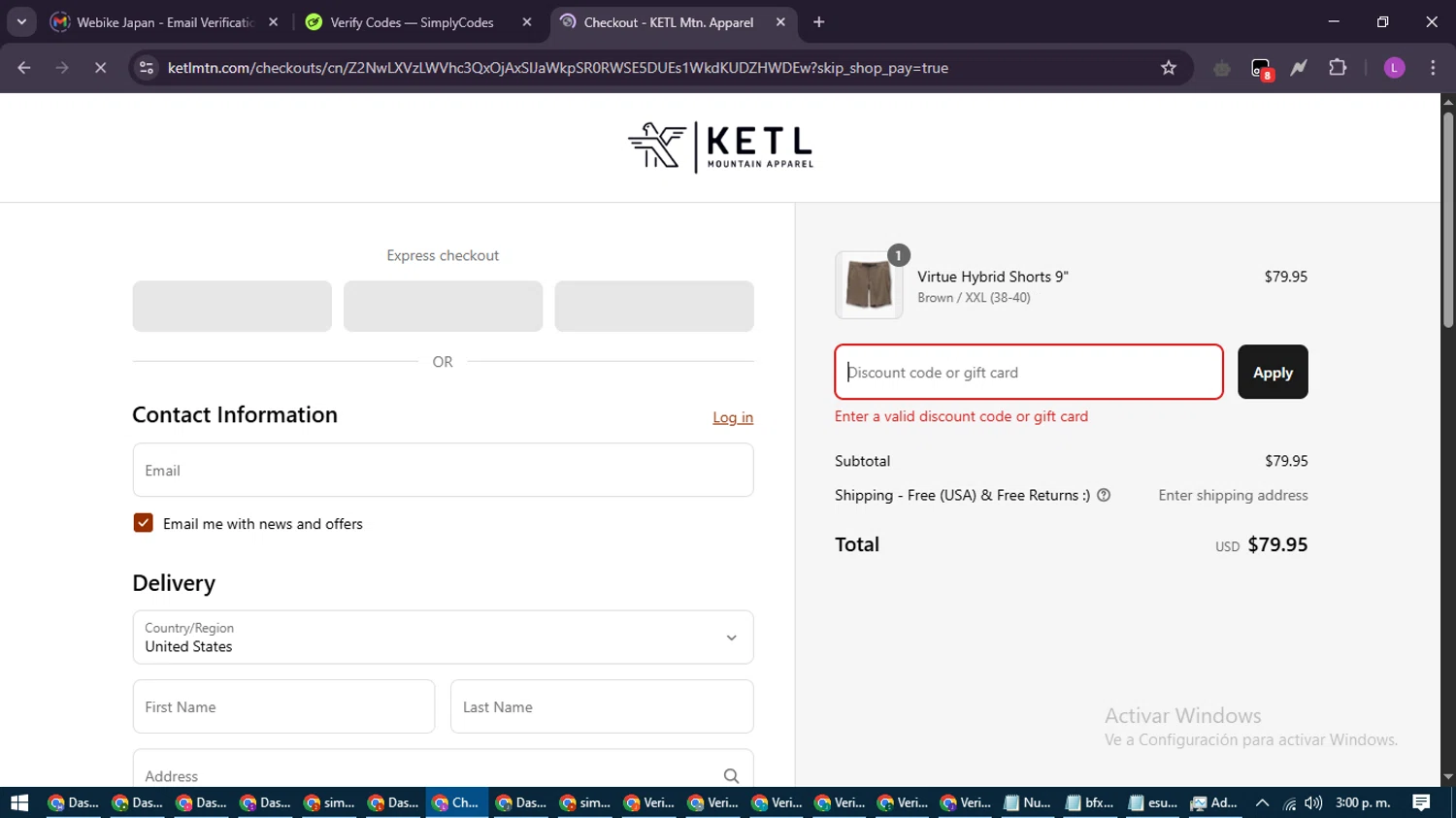
Task: Click the volume speaker tray icon
Action: (1313, 802)
